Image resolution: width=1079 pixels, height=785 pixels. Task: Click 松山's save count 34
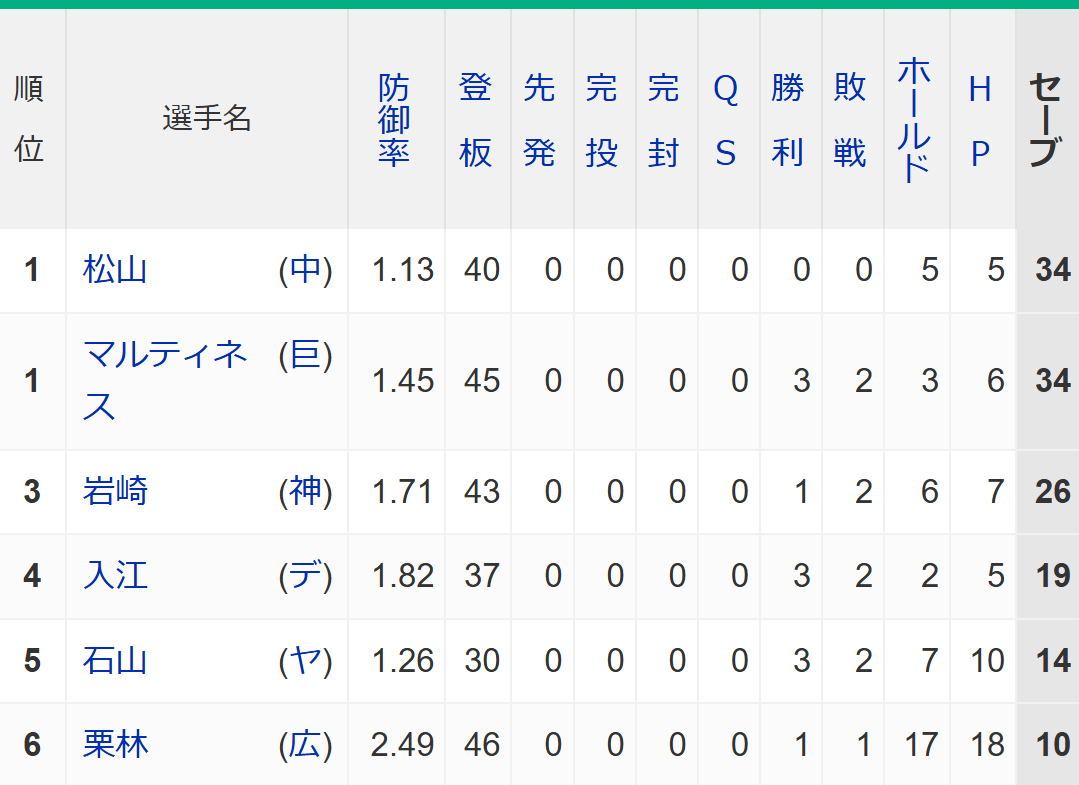(x=1054, y=270)
